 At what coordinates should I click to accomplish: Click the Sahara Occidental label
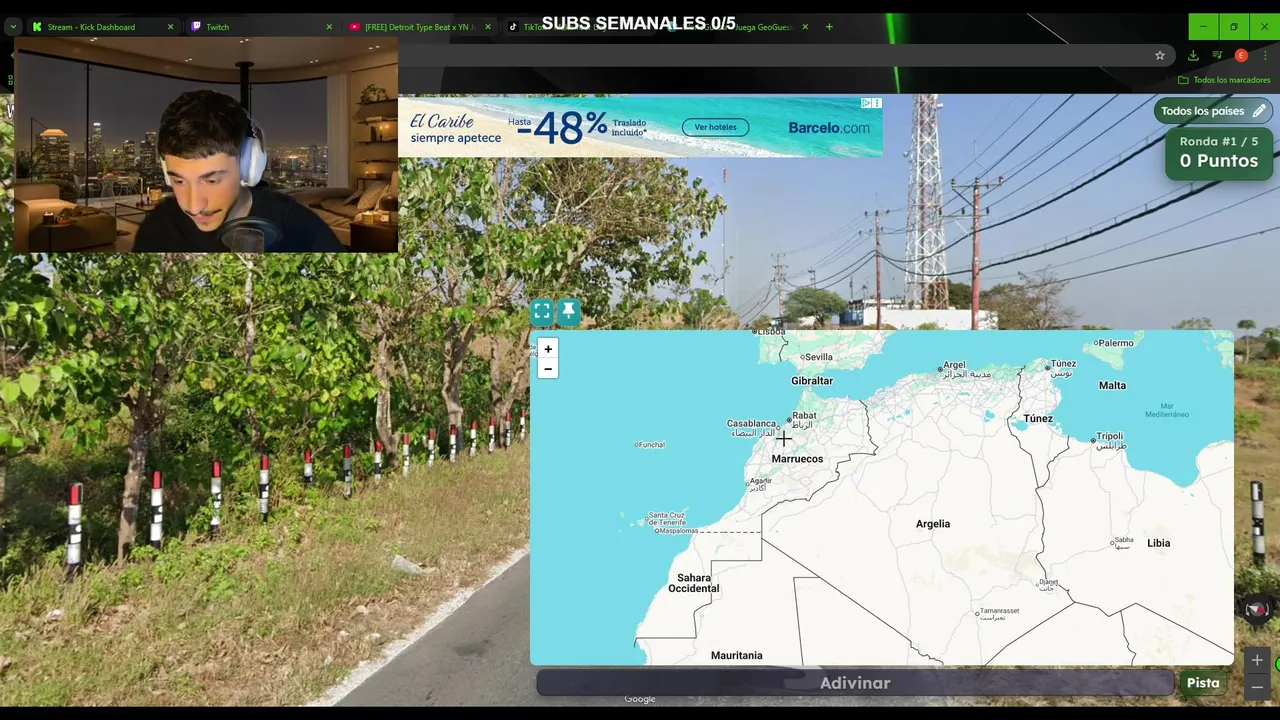[694, 583]
